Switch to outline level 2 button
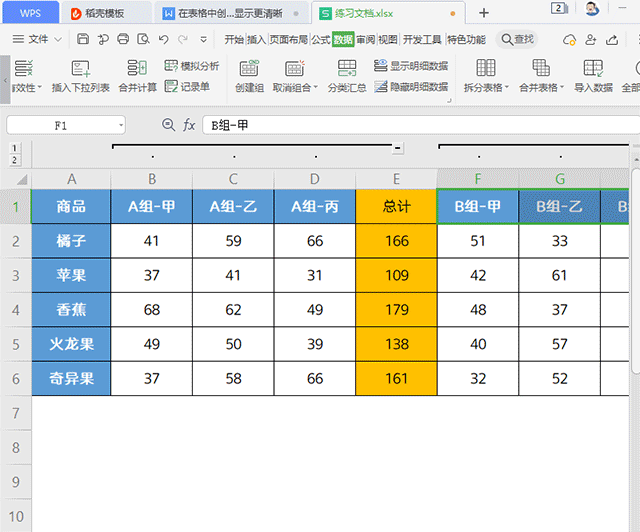Screen dimensions: 640x532 pos(14,160)
